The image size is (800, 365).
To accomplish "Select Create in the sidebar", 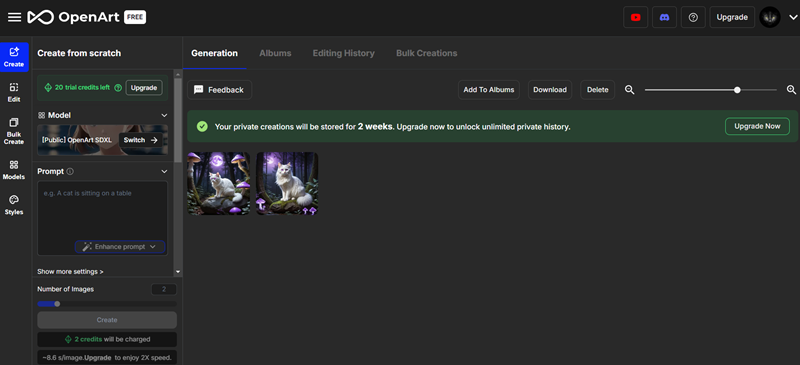I will (14, 57).
